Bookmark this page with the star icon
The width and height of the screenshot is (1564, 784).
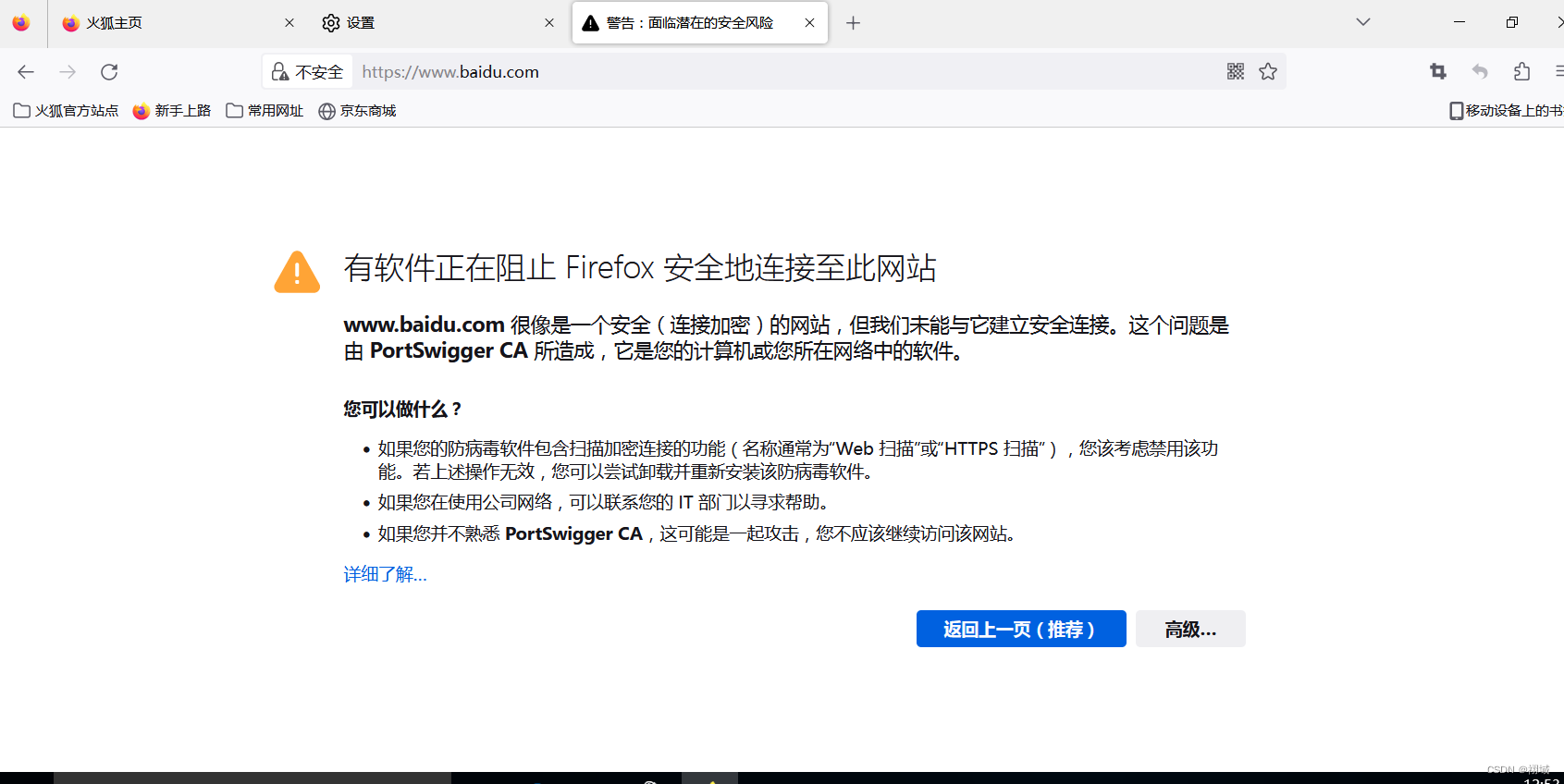(1268, 71)
